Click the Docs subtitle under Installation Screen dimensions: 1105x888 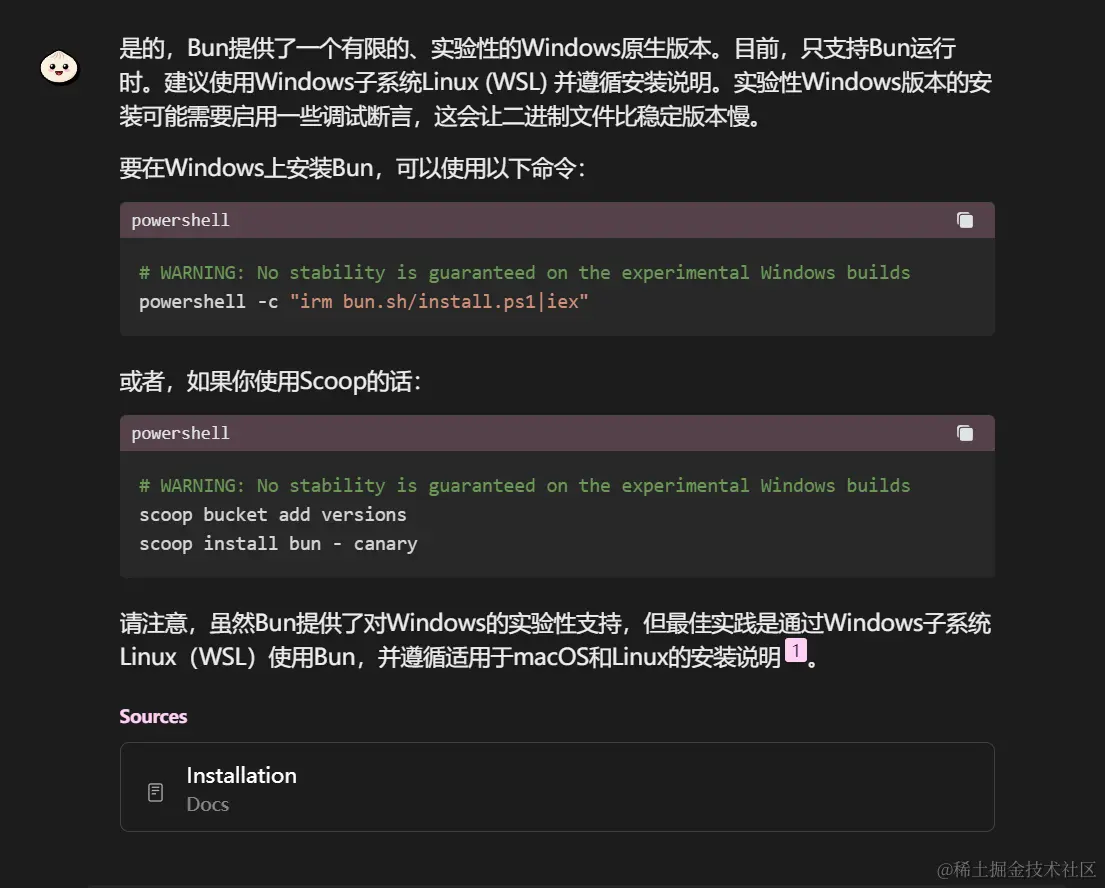[x=207, y=804]
